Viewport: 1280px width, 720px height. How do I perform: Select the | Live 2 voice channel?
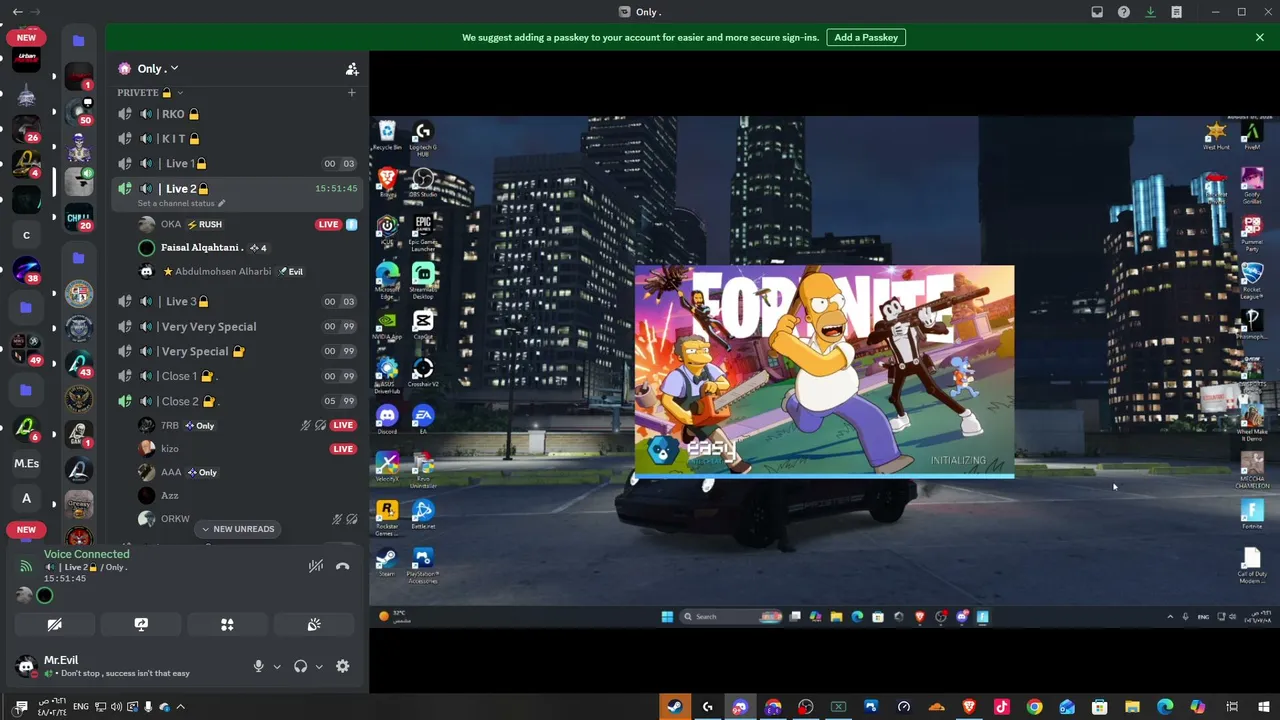pyautogui.click(x=236, y=189)
